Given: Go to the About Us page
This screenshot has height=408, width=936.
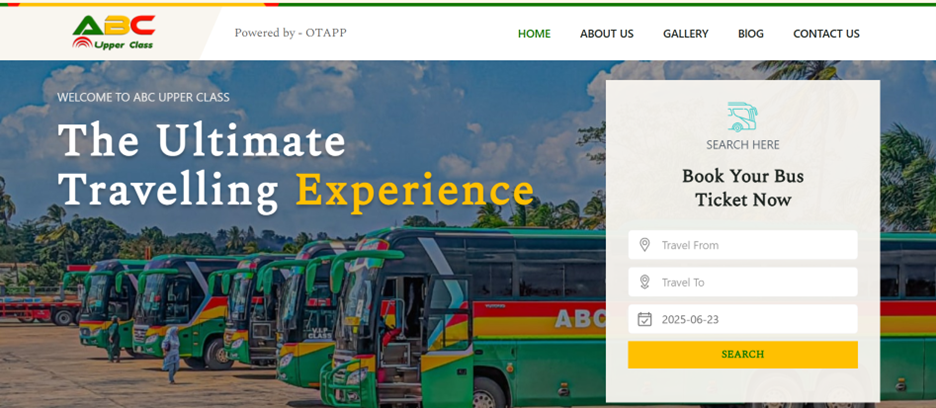Looking at the screenshot, I should (606, 34).
